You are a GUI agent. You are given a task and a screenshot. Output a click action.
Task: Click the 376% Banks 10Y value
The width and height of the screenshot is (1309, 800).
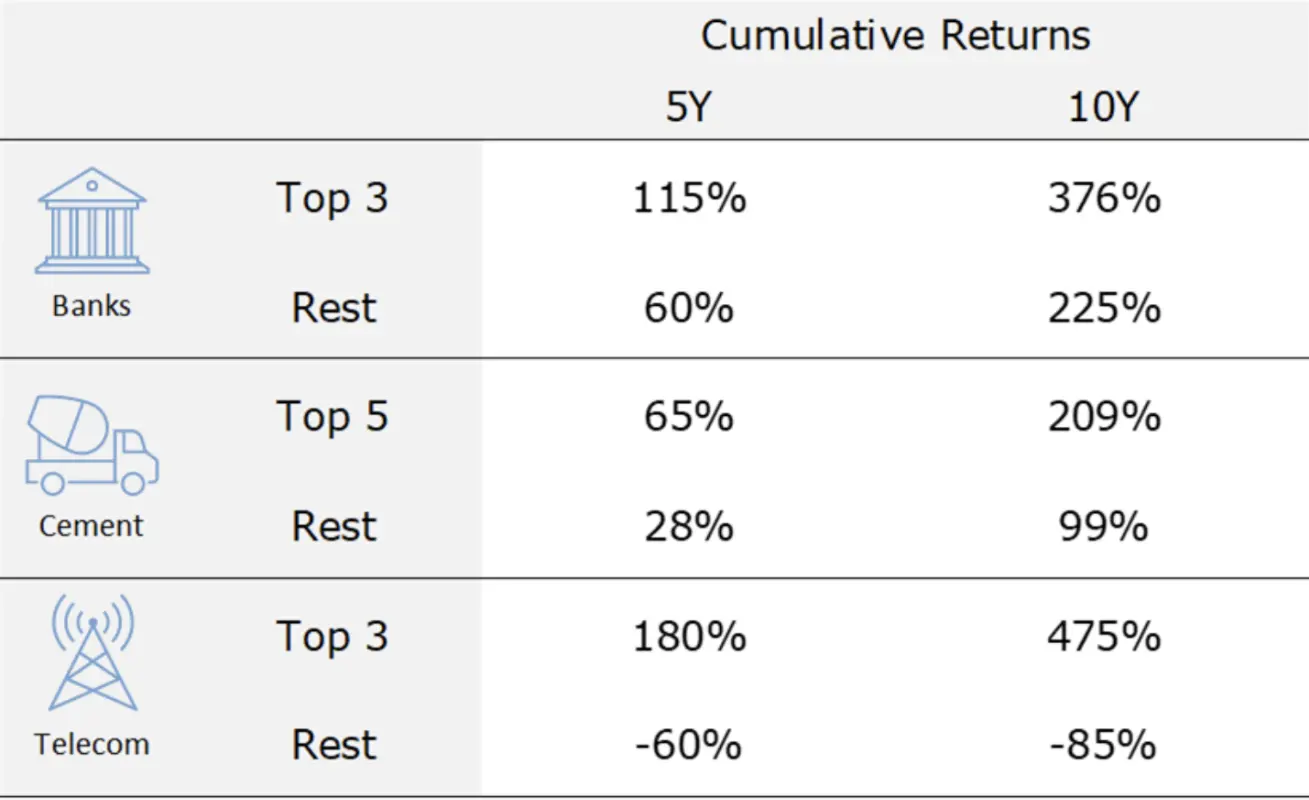[x=1104, y=198]
